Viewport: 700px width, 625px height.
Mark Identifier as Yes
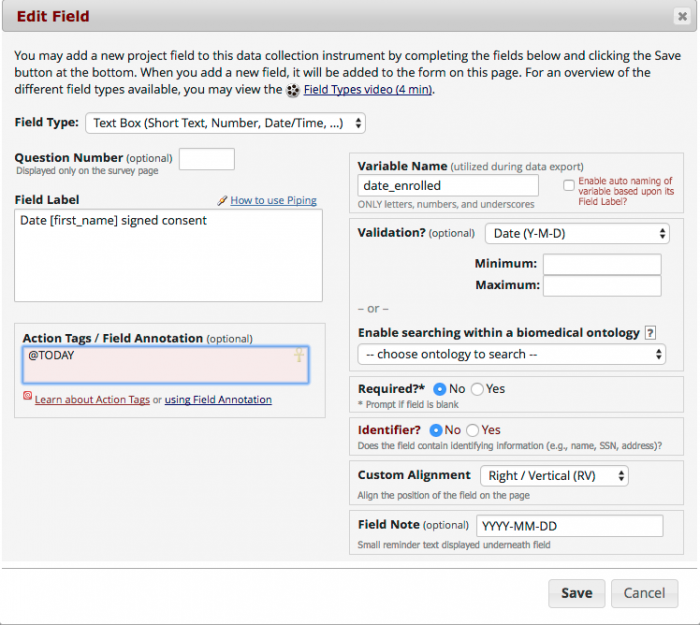click(x=472, y=430)
